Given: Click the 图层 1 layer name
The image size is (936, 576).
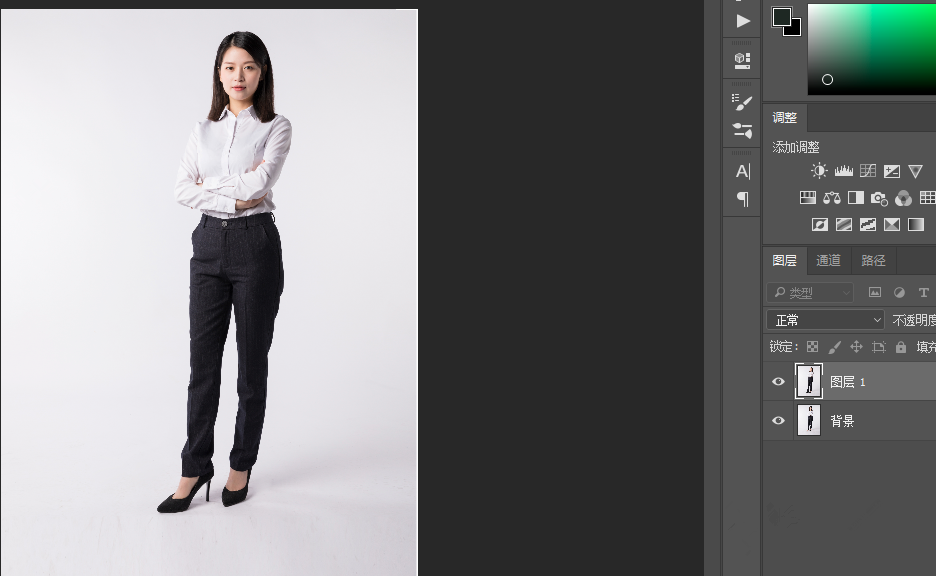Looking at the screenshot, I should point(848,382).
